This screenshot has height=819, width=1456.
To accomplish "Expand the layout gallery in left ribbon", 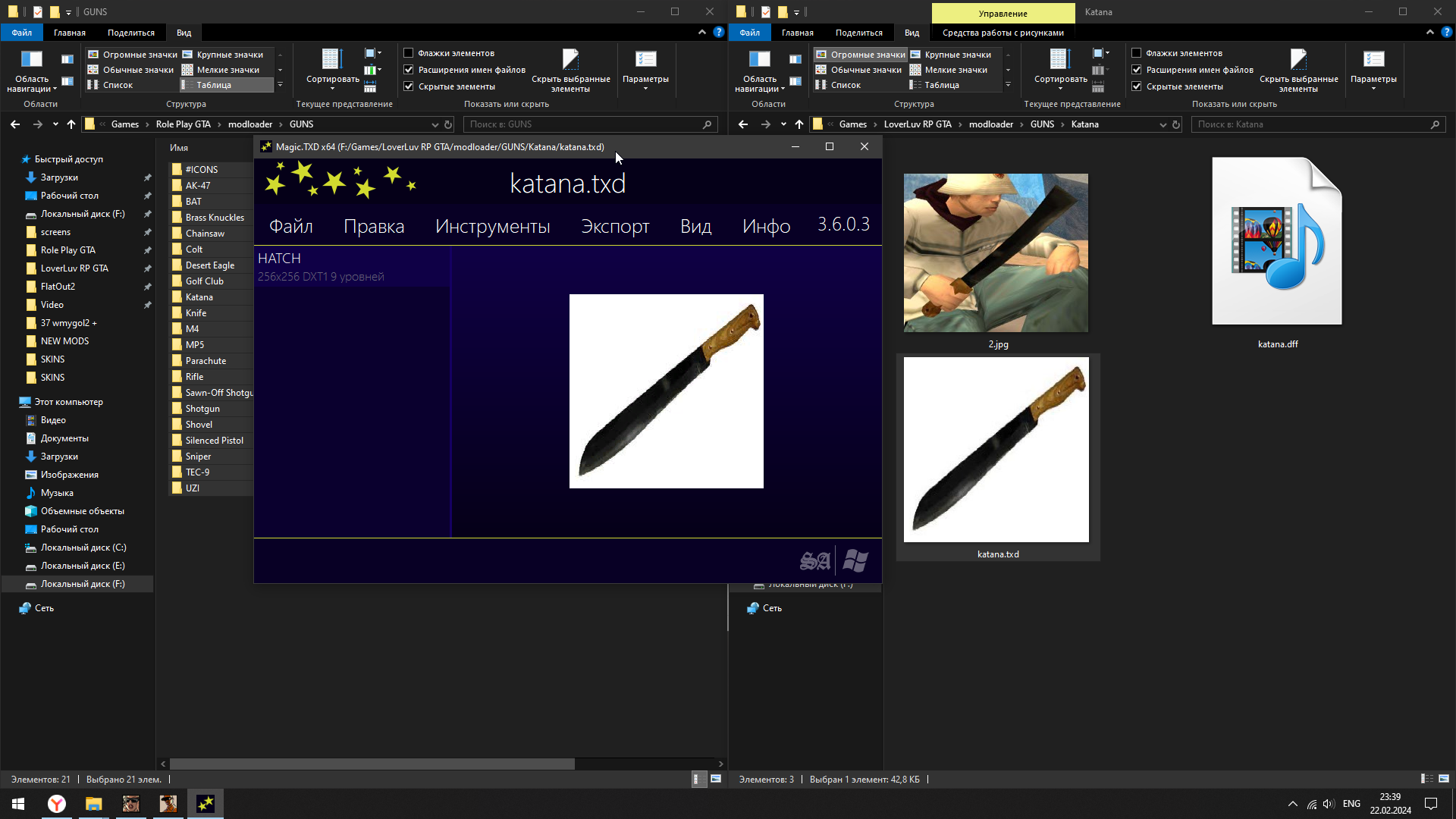I will point(280,85).
